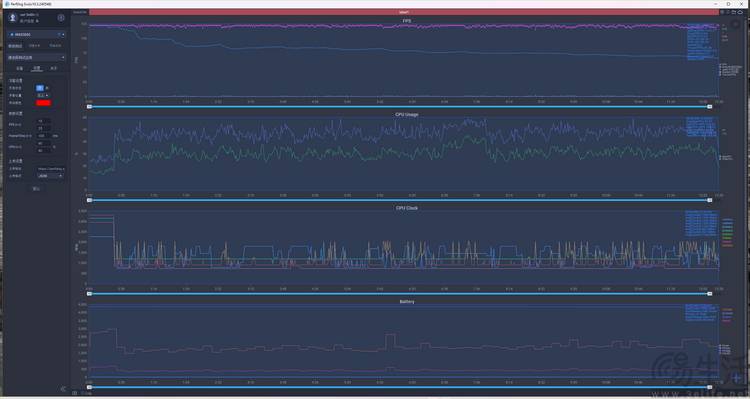
Task: Click the cloud upload icon in the top-right toolbar
Action: click(740, 12)
